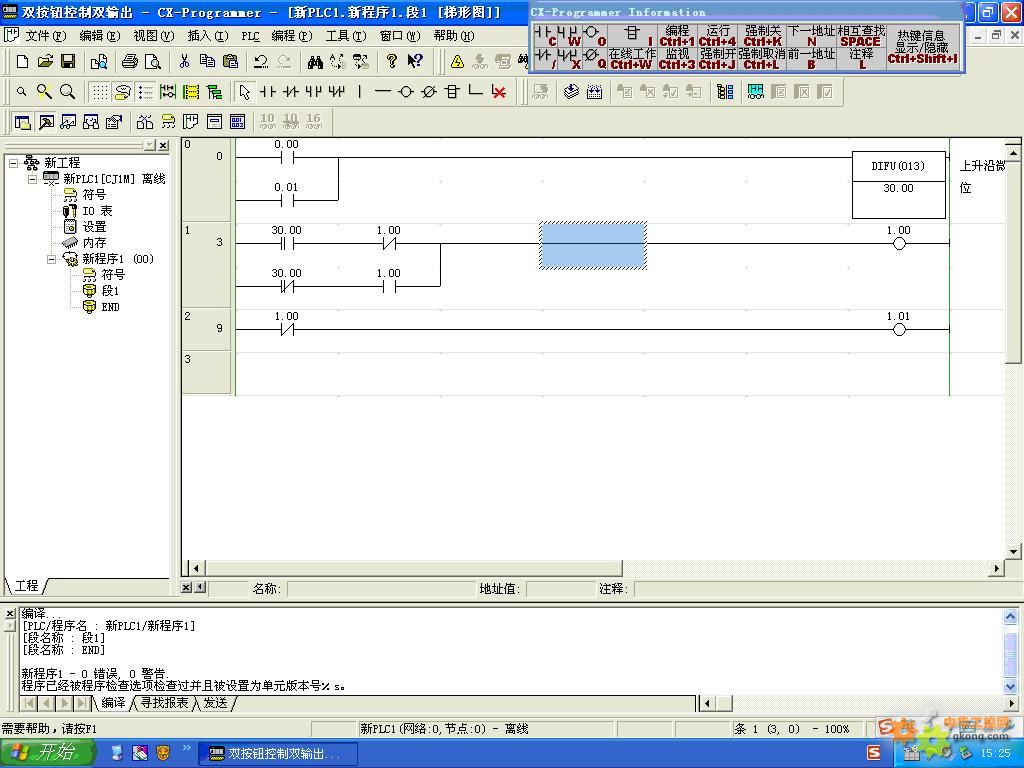Insert a vertical line tool
1024x768 pixels.
(x=360, y=91)
